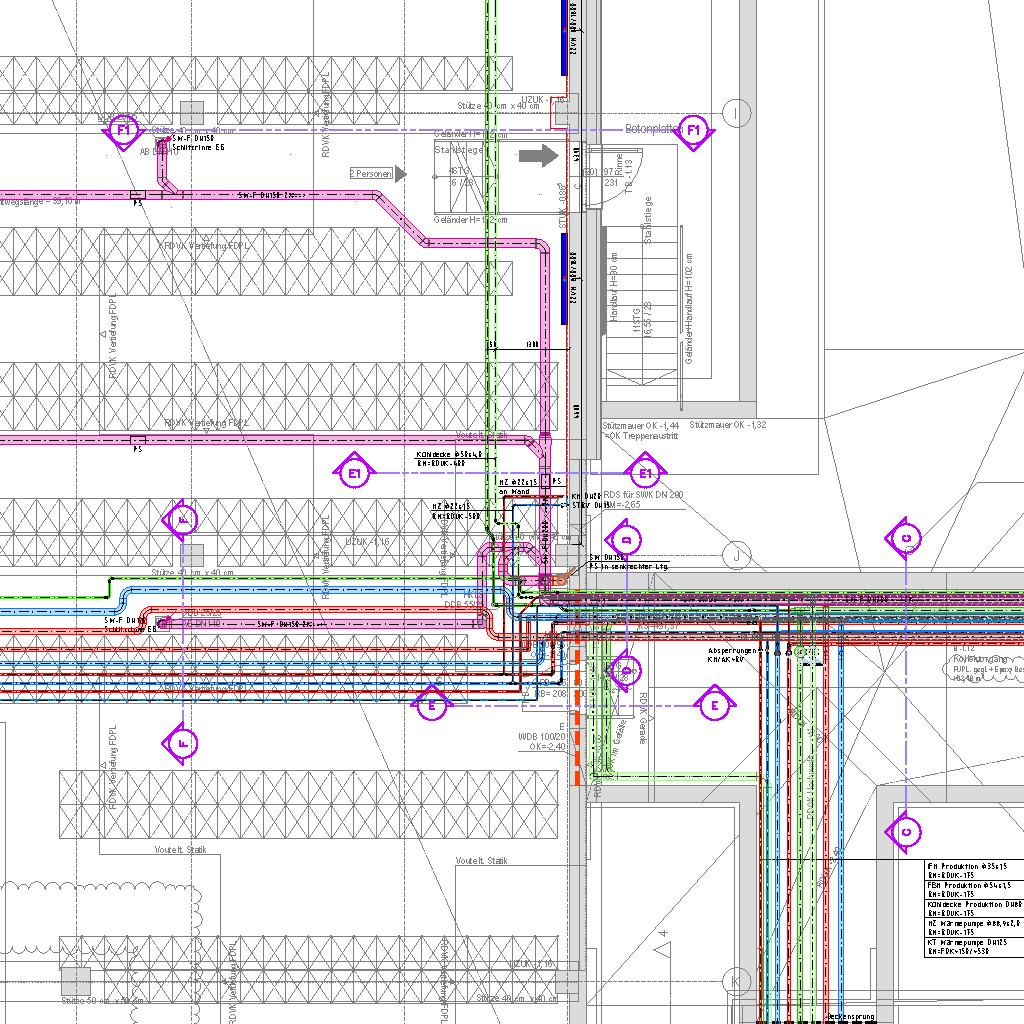This screenshot has width=1024, height=1024.
Task: Click grid axis bubble I
Action: tap(737, 113)
